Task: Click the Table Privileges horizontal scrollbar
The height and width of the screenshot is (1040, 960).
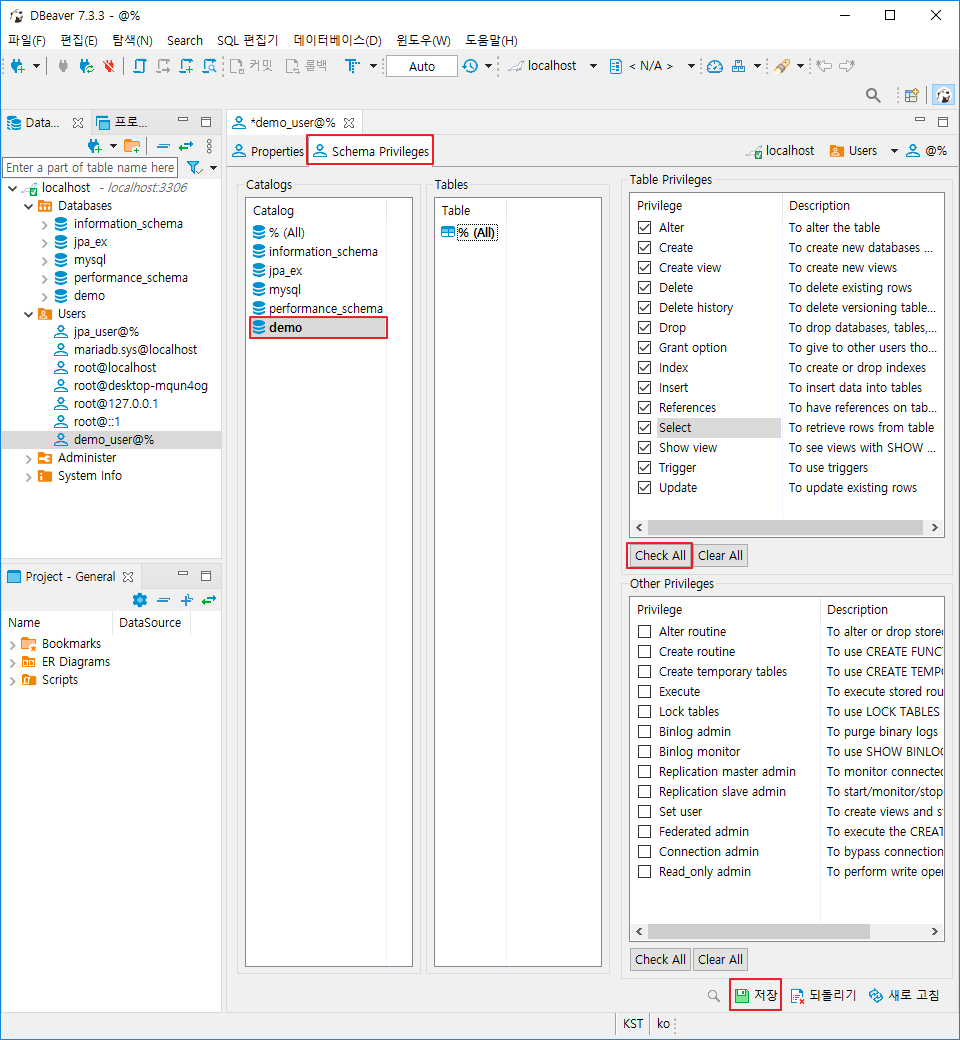Action: coord(786,527)
